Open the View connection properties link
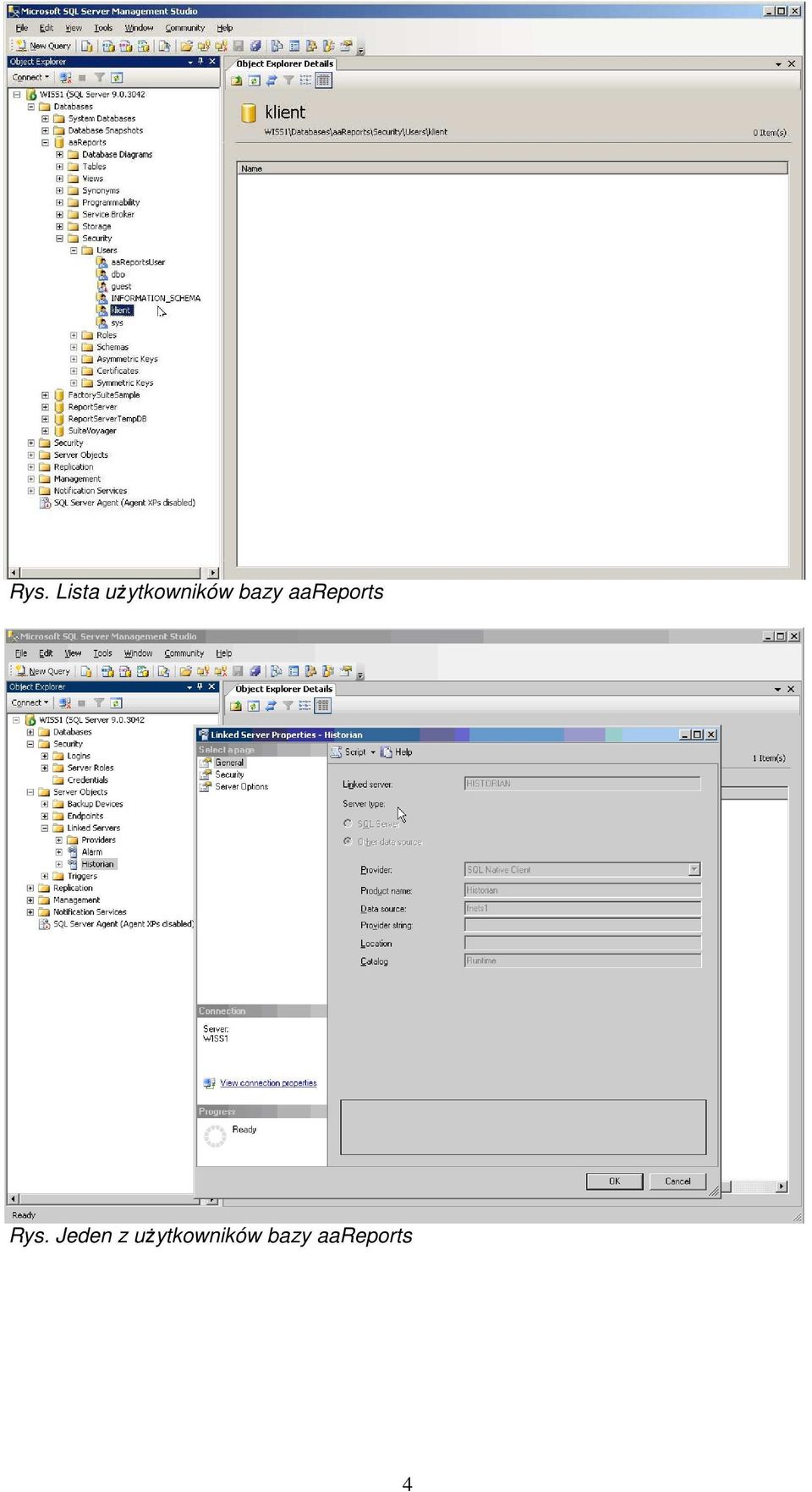This screenshot has height=1492, width=812. click(268, 1083)
